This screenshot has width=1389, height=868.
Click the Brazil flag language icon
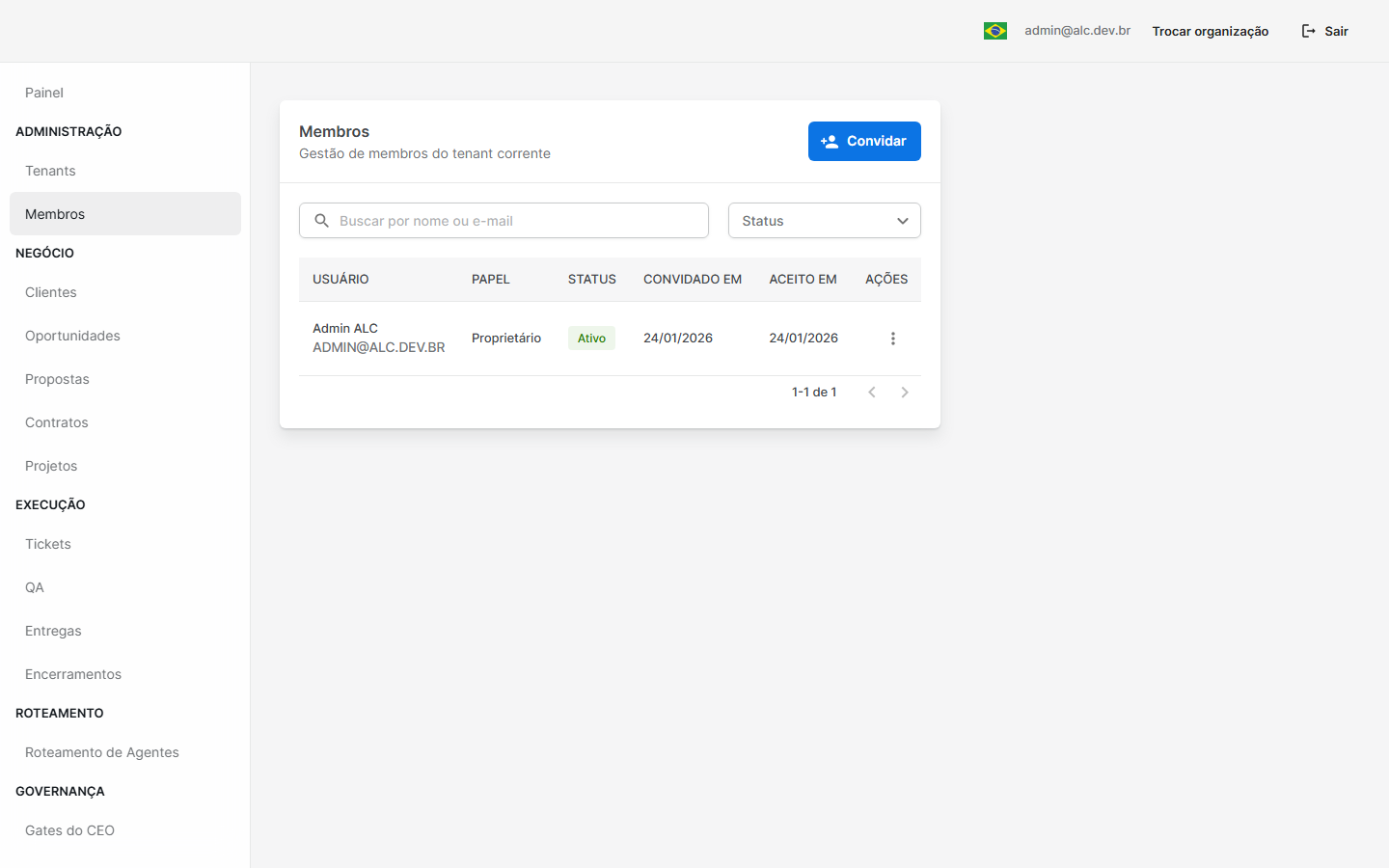click(994, 31)
